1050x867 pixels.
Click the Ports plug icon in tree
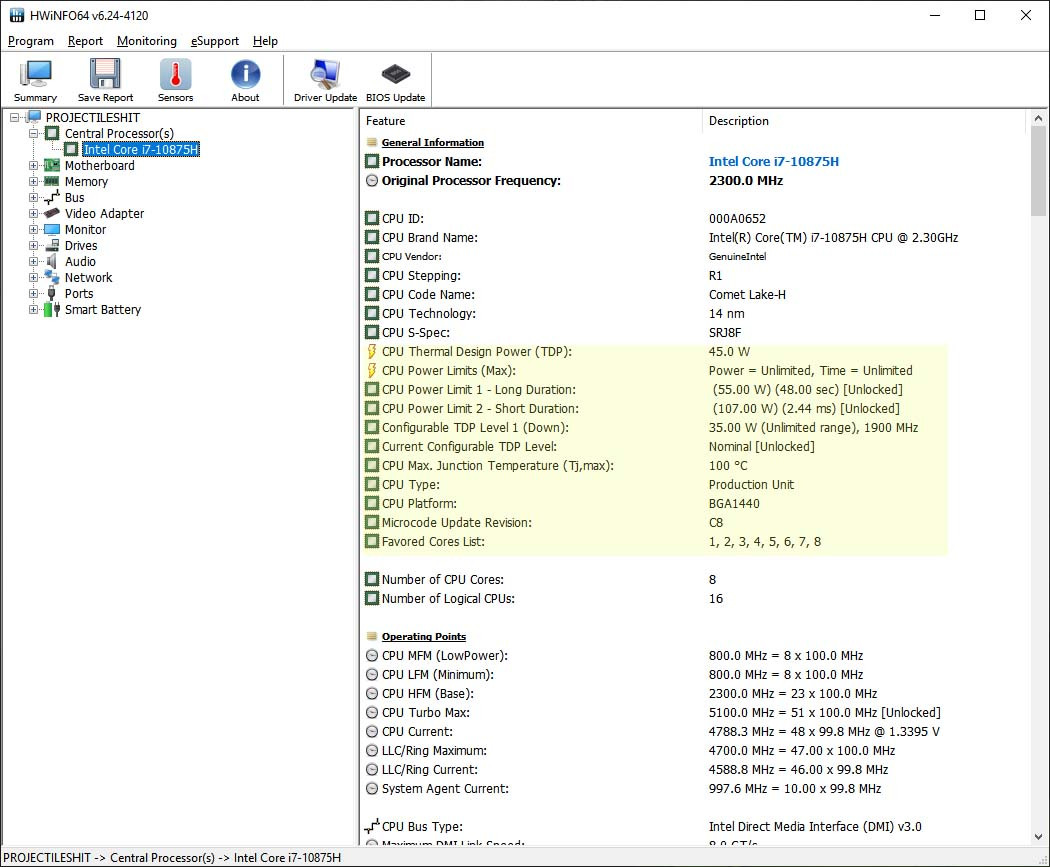pos(52,293)
